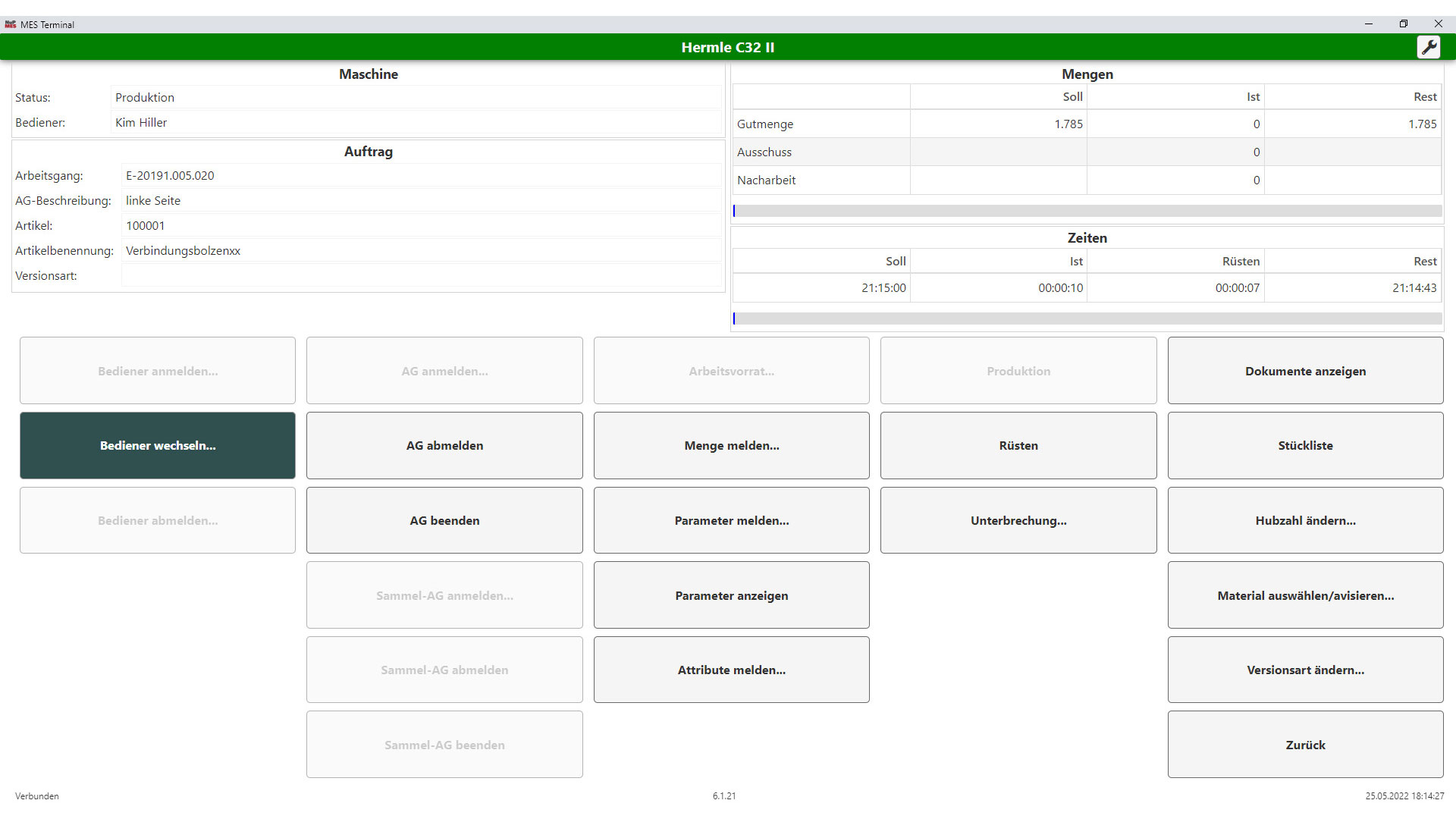
Task: Open Material auswählen/avisieren
Action: point(1305,595)
